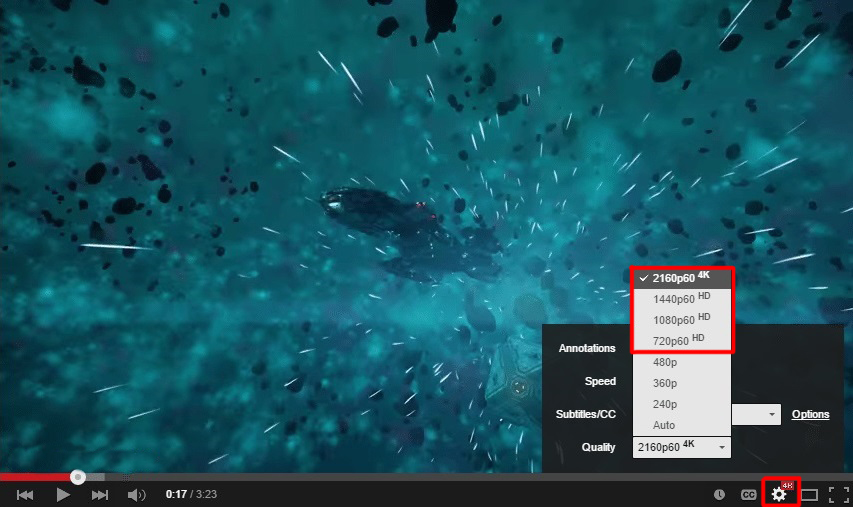Switch quality to 360p
853x507 pixels.
point(682,383)
